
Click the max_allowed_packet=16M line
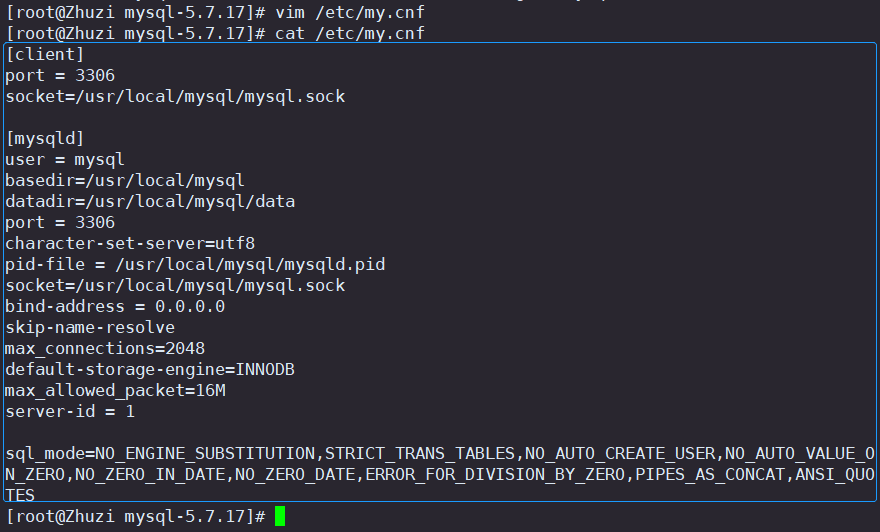coord(116,391)
